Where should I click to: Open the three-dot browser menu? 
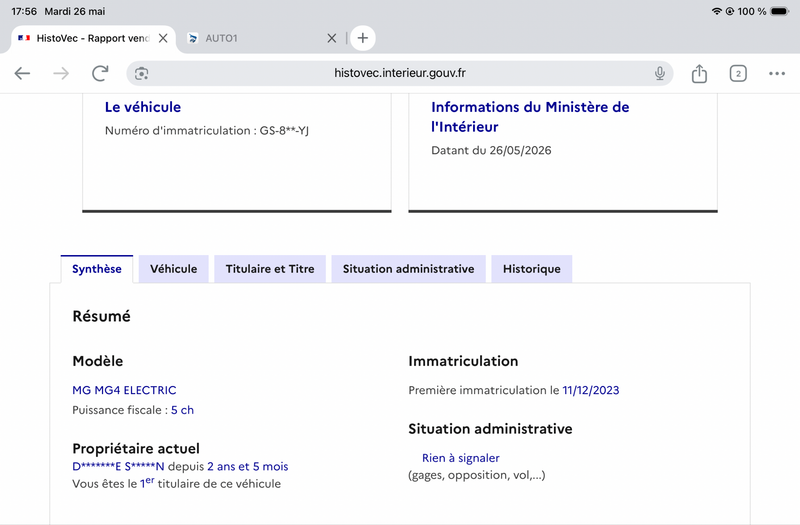point(777,73)
